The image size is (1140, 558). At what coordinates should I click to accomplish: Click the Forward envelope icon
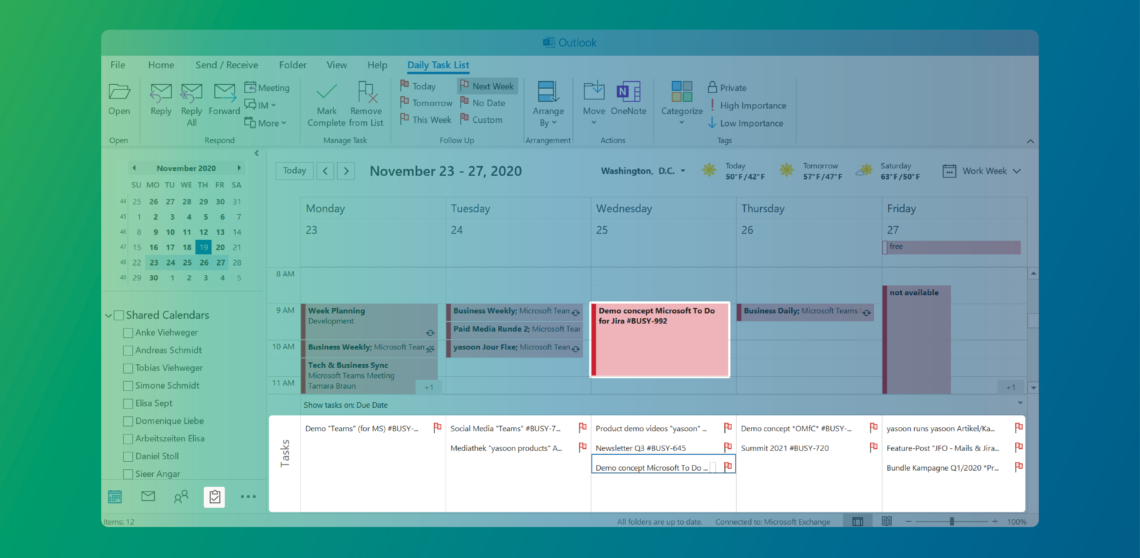225,92
